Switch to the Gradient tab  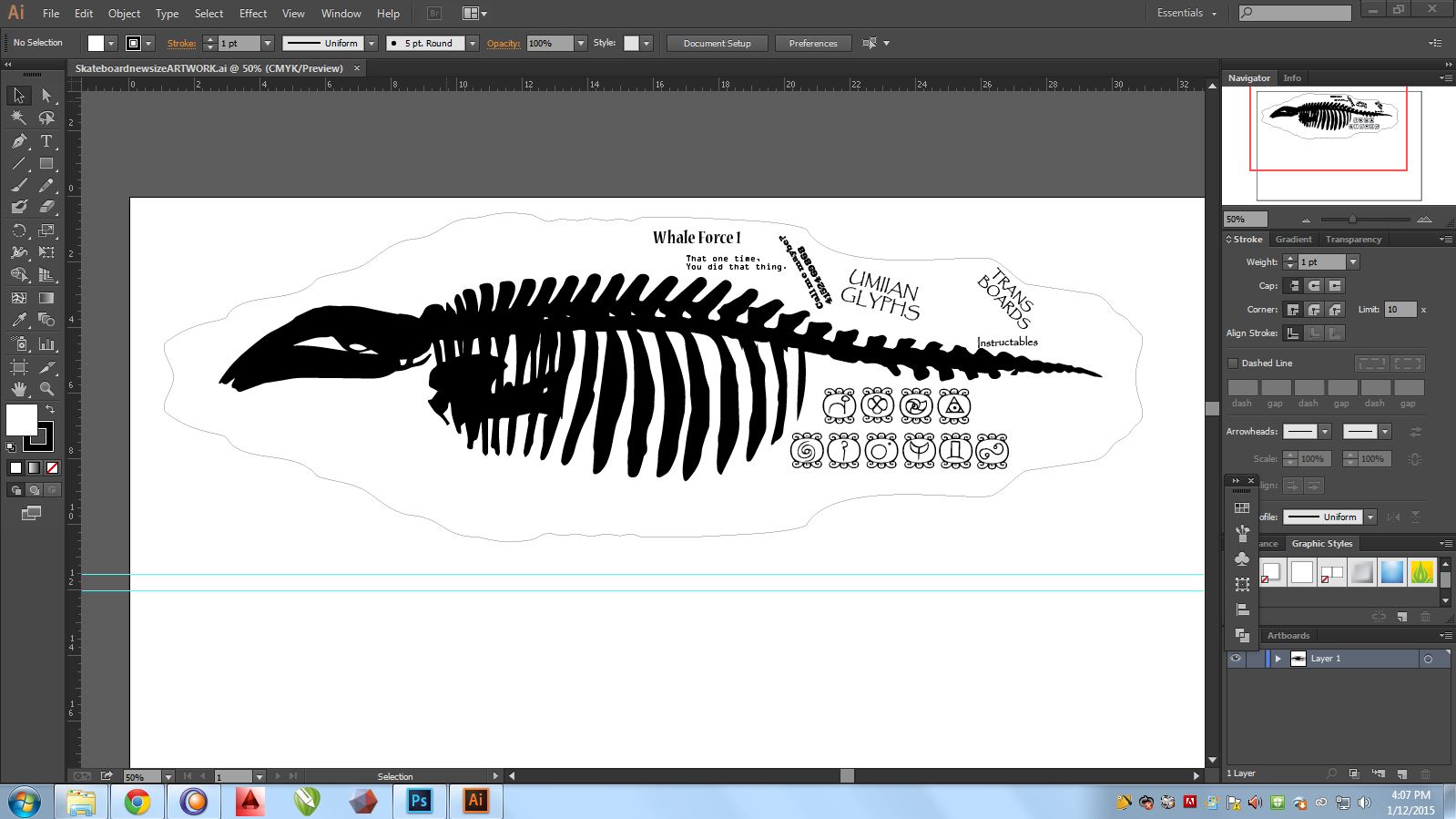[1293, 240]
